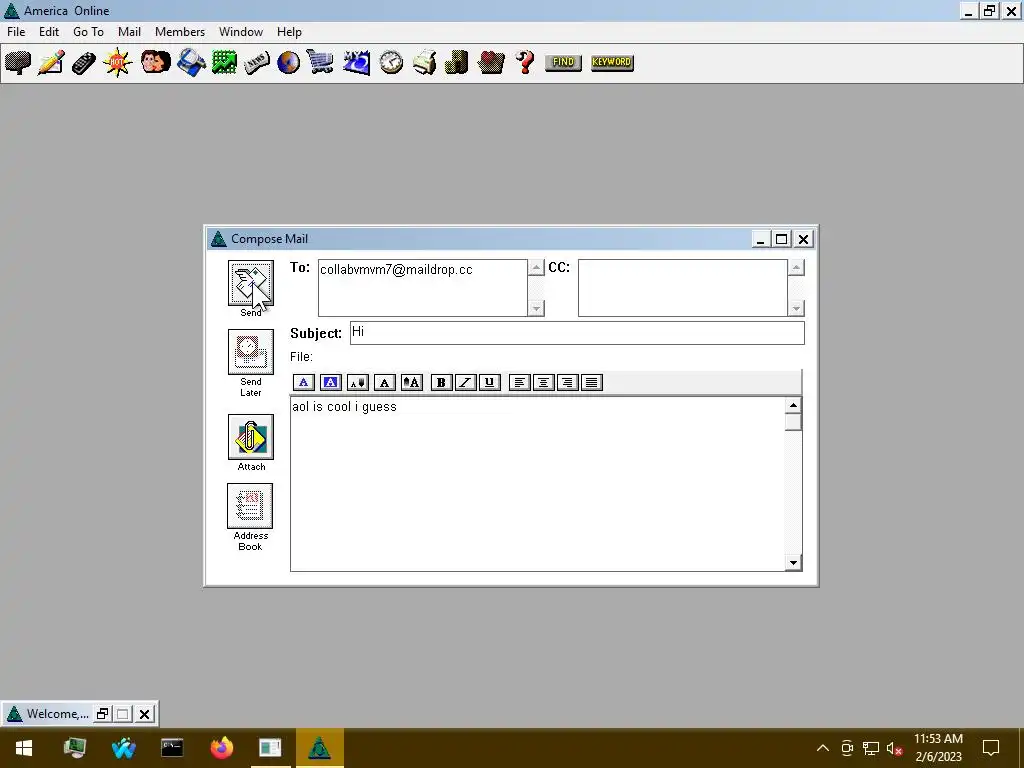Open the My AOL toolbar icon
The image size is (1024, 768).
[357, 63]
